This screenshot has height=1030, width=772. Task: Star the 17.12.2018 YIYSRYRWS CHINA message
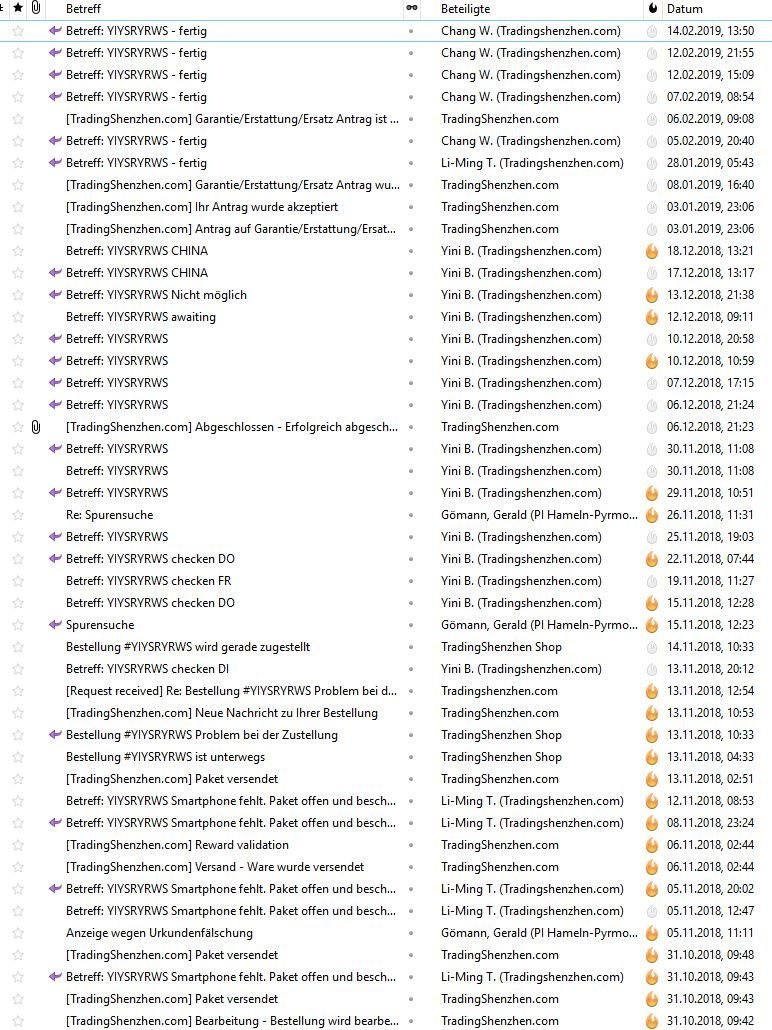[x=18, y=273]
